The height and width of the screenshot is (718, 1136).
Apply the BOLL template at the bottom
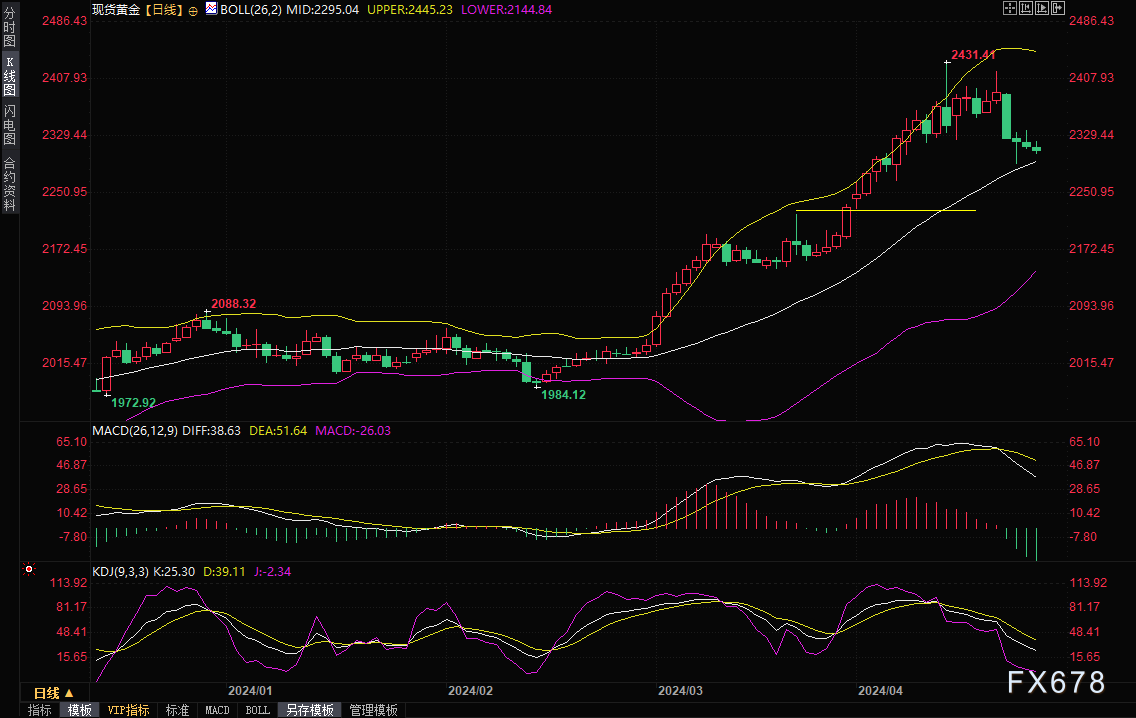[x=257, y=710]
